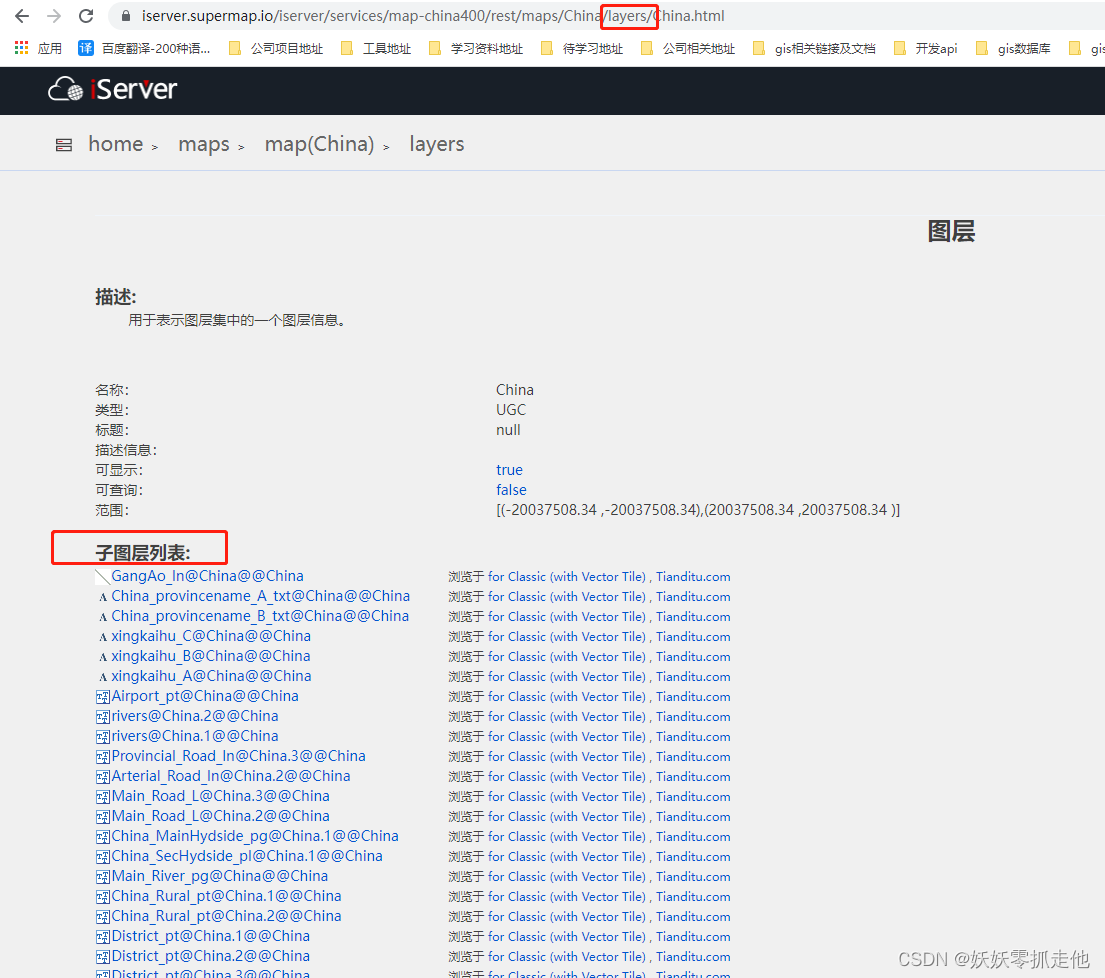This screenshot has width=1105, height=978.
Task: Click text icon beside China_provincename_B_txt
Action: [x=104, y=617]
